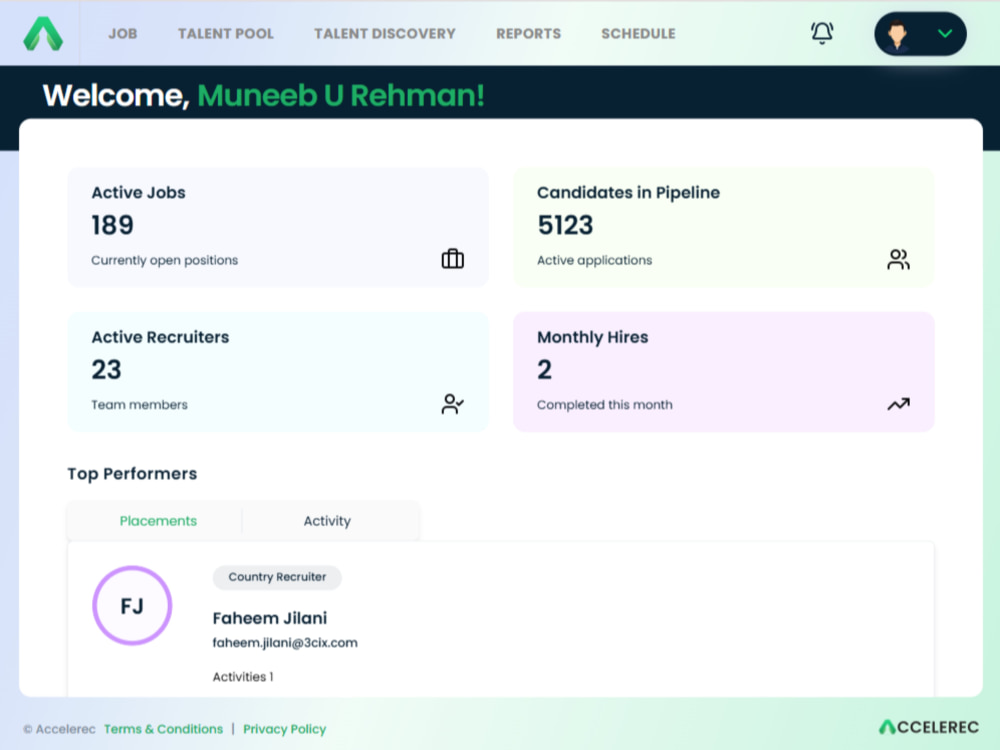1000x750 pixels.
Task: Open the Terms & Conditions link
Action: point(164,729)
